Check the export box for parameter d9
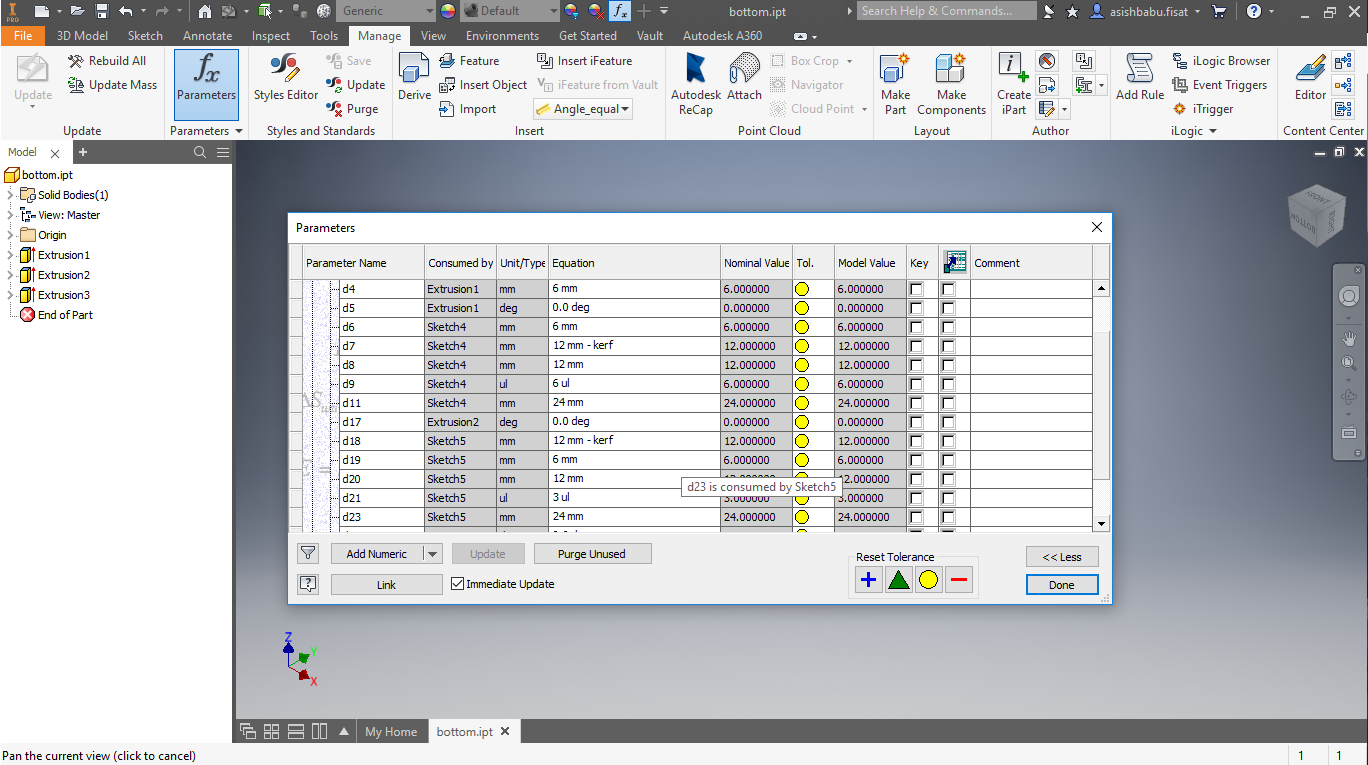Screen dimensions: 1368x765 tap(948, 384)
